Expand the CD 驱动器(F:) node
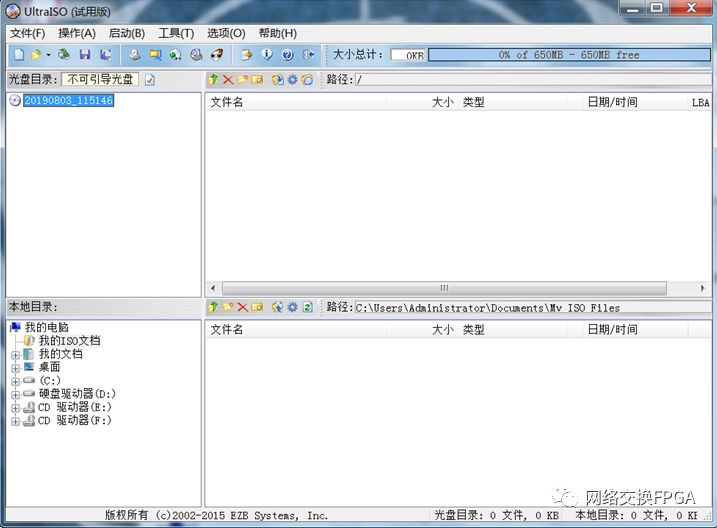 click(x=16, y=421)
